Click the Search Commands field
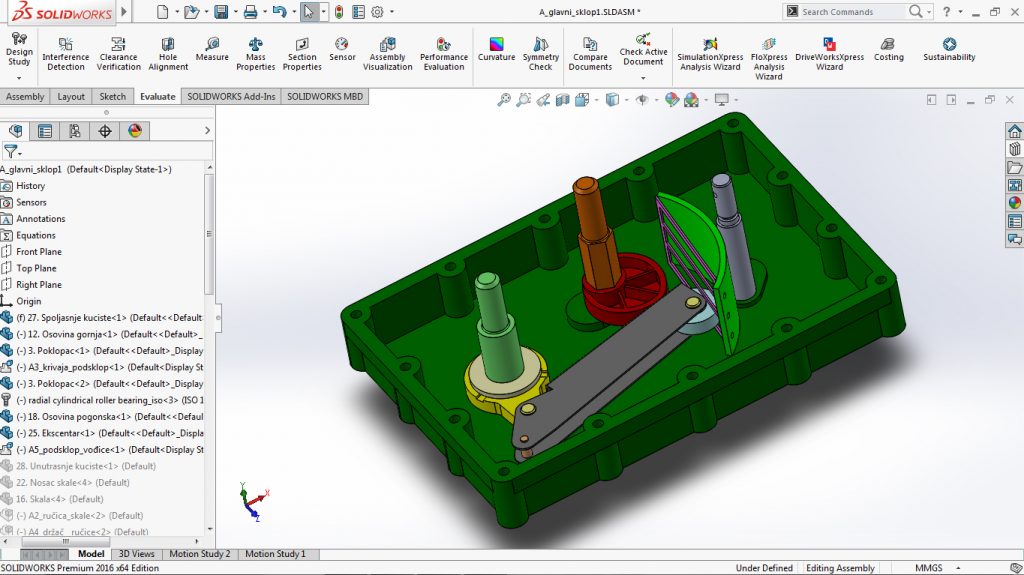The image size is (1024, 575). click(x=855, y=12)
